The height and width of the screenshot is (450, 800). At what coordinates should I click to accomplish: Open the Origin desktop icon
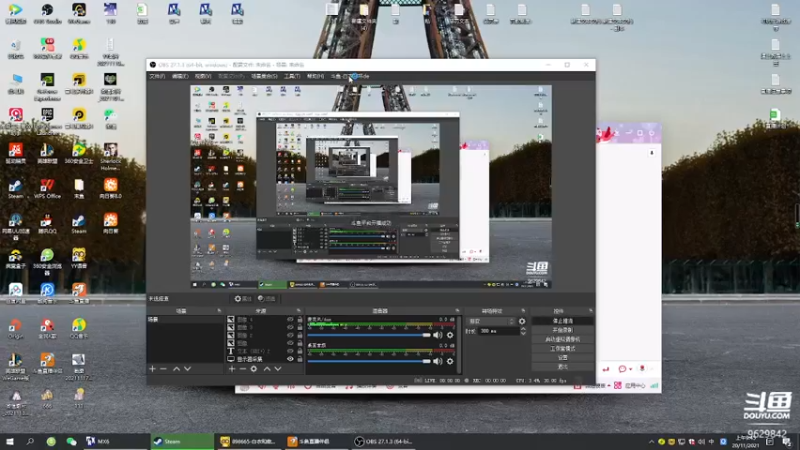(15, 328)
